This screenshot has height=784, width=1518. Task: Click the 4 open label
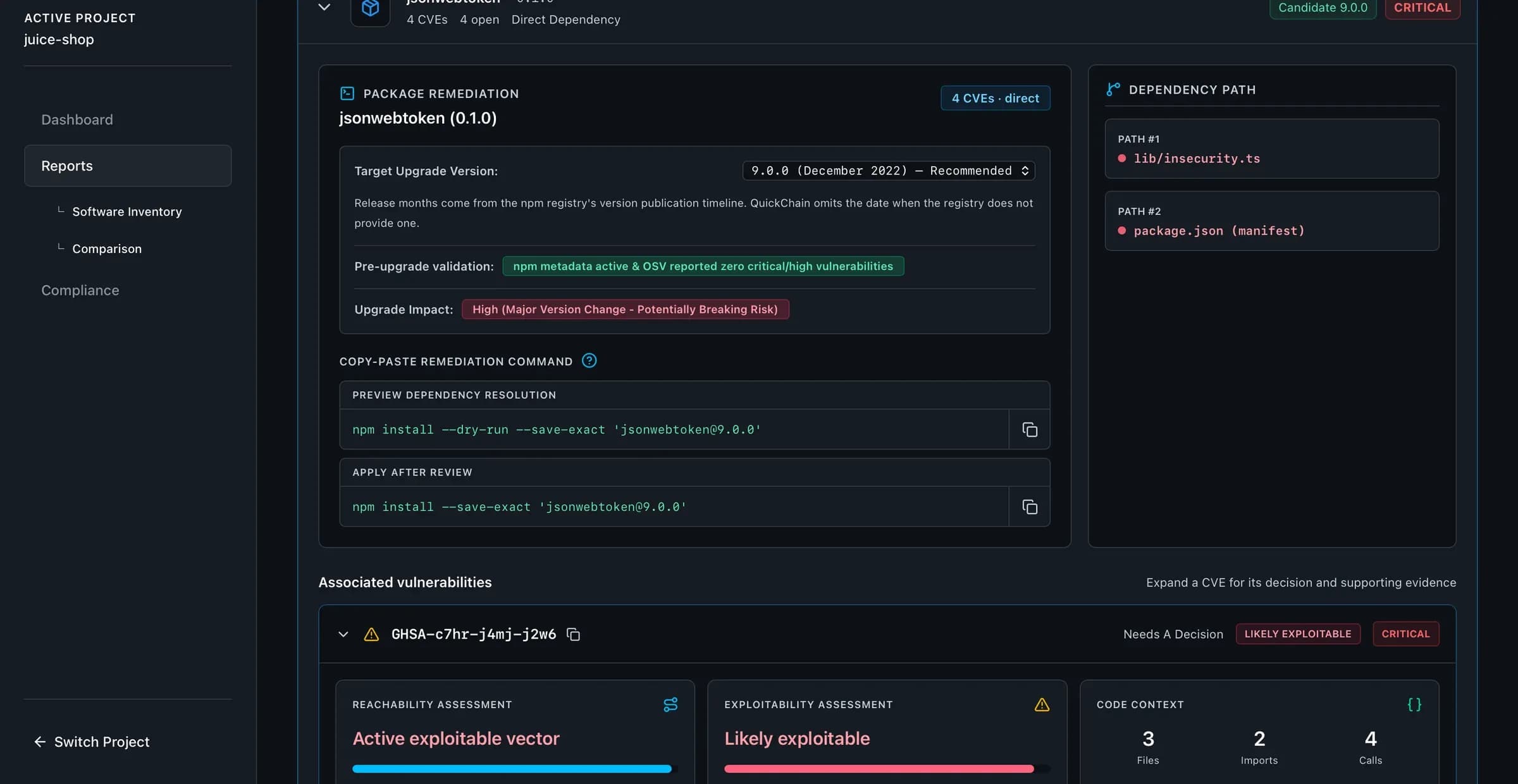click(x=479, y=20)
